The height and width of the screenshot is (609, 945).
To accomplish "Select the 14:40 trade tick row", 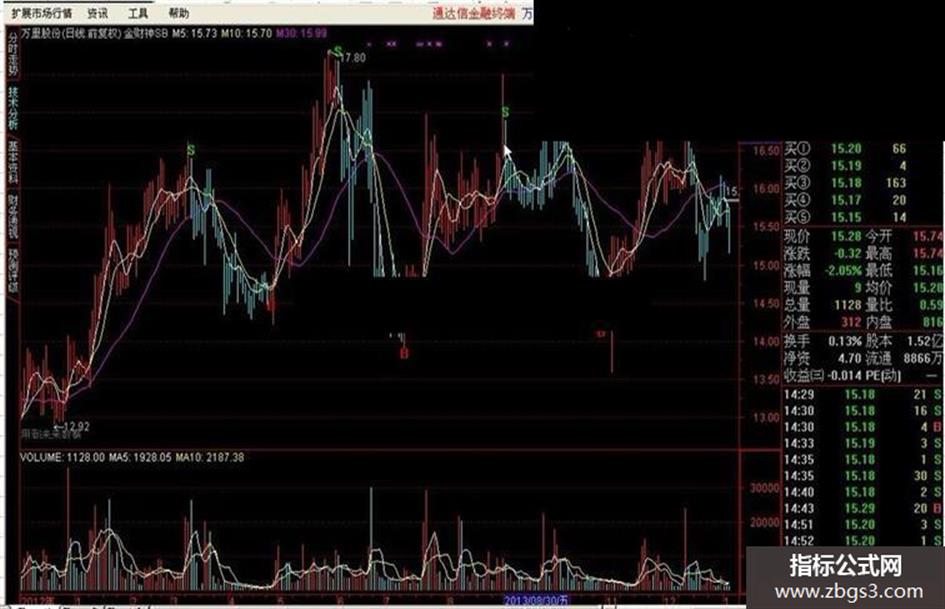I will coord(863,492).
